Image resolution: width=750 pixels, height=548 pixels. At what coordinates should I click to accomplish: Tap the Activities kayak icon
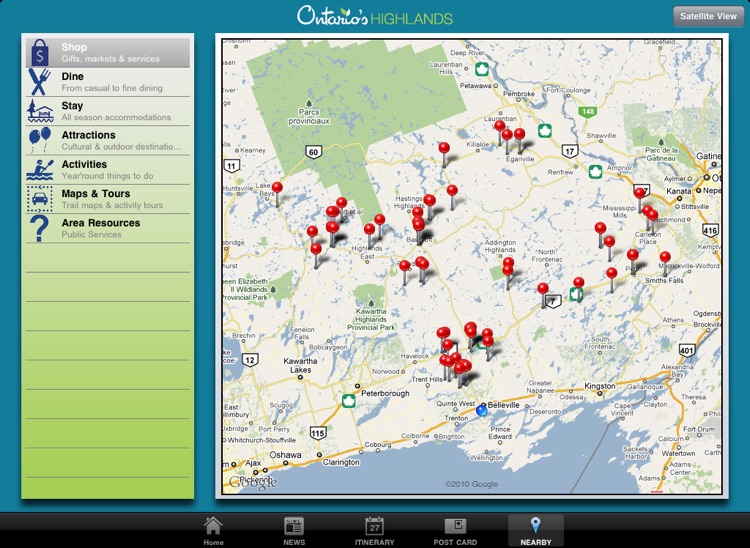[x=40, y=170]
